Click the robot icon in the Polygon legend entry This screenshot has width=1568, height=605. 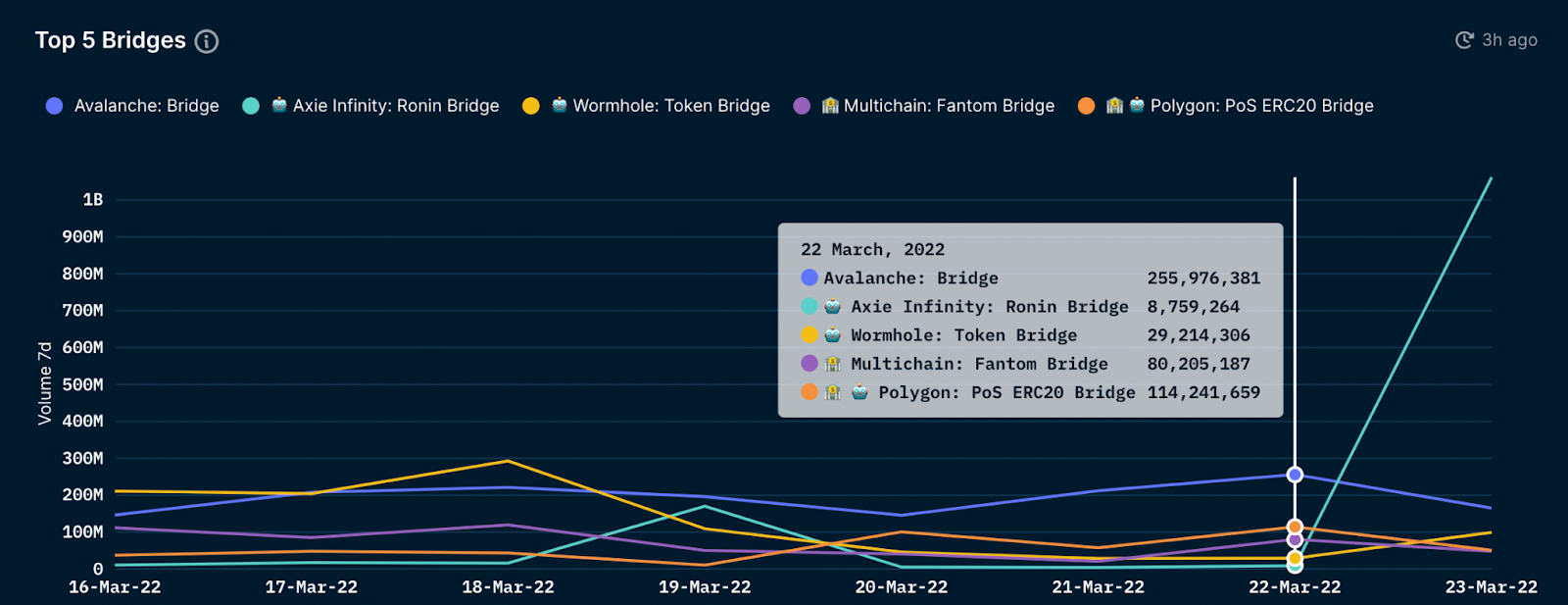click(x=1137, y=105)
